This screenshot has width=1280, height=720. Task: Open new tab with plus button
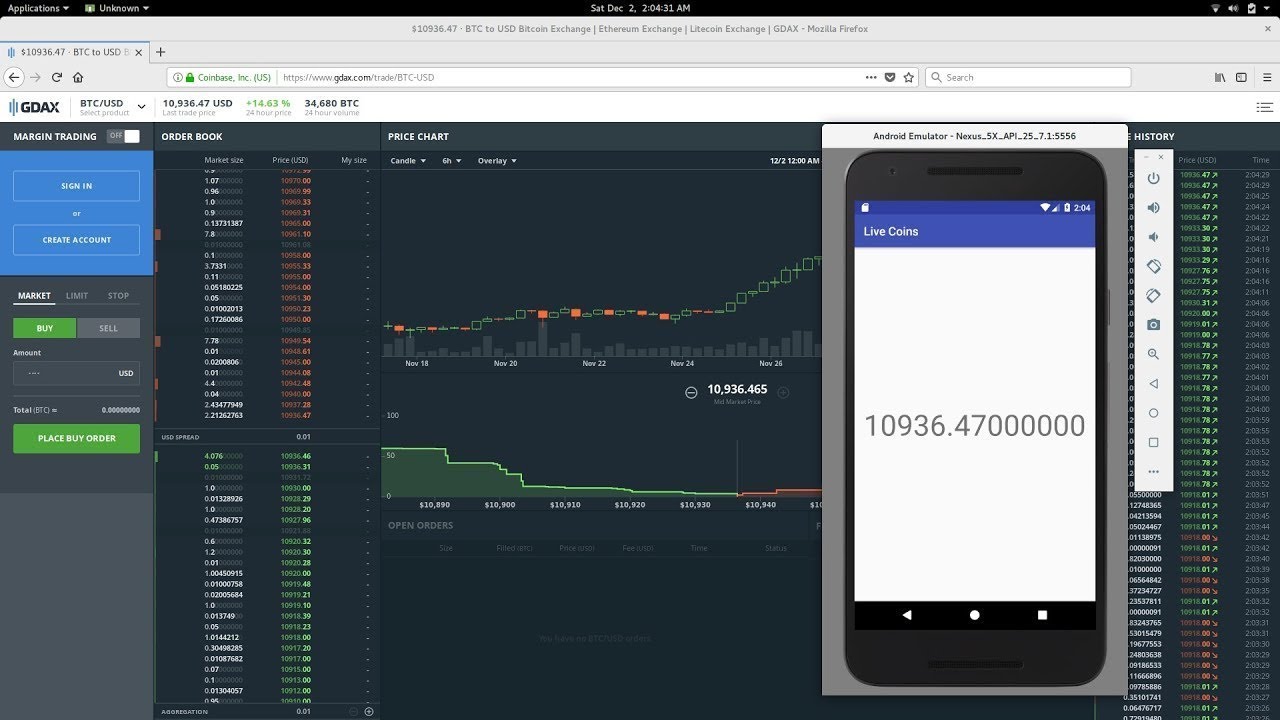tap(160, 52)
